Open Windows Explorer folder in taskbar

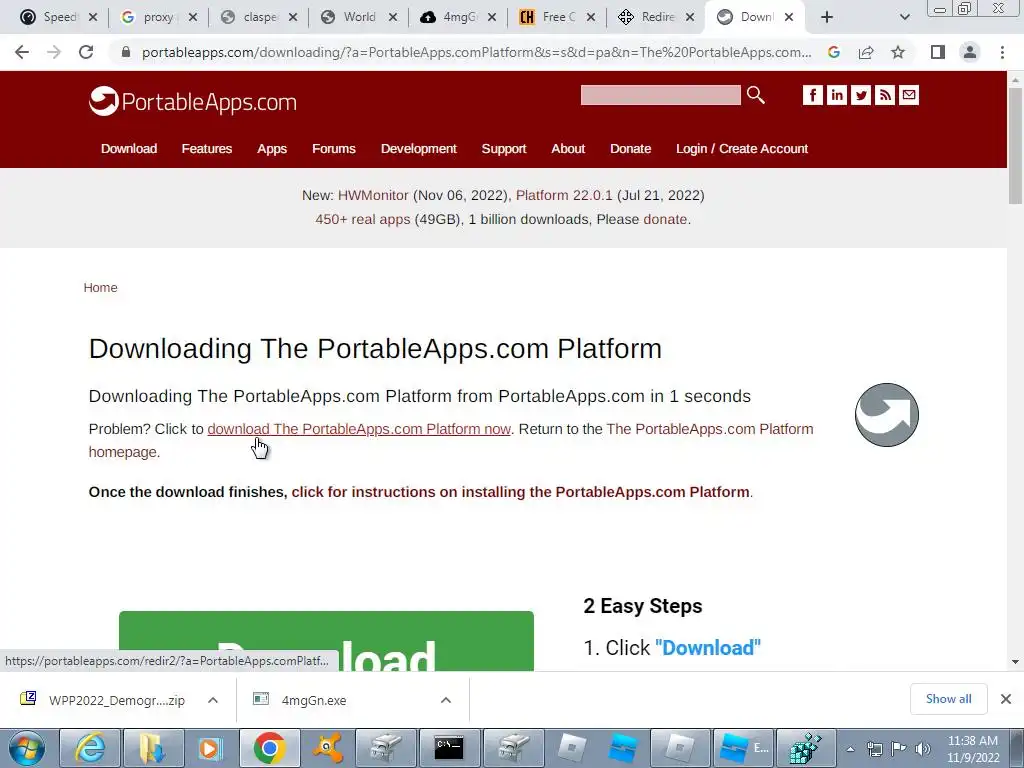(152, 748)
